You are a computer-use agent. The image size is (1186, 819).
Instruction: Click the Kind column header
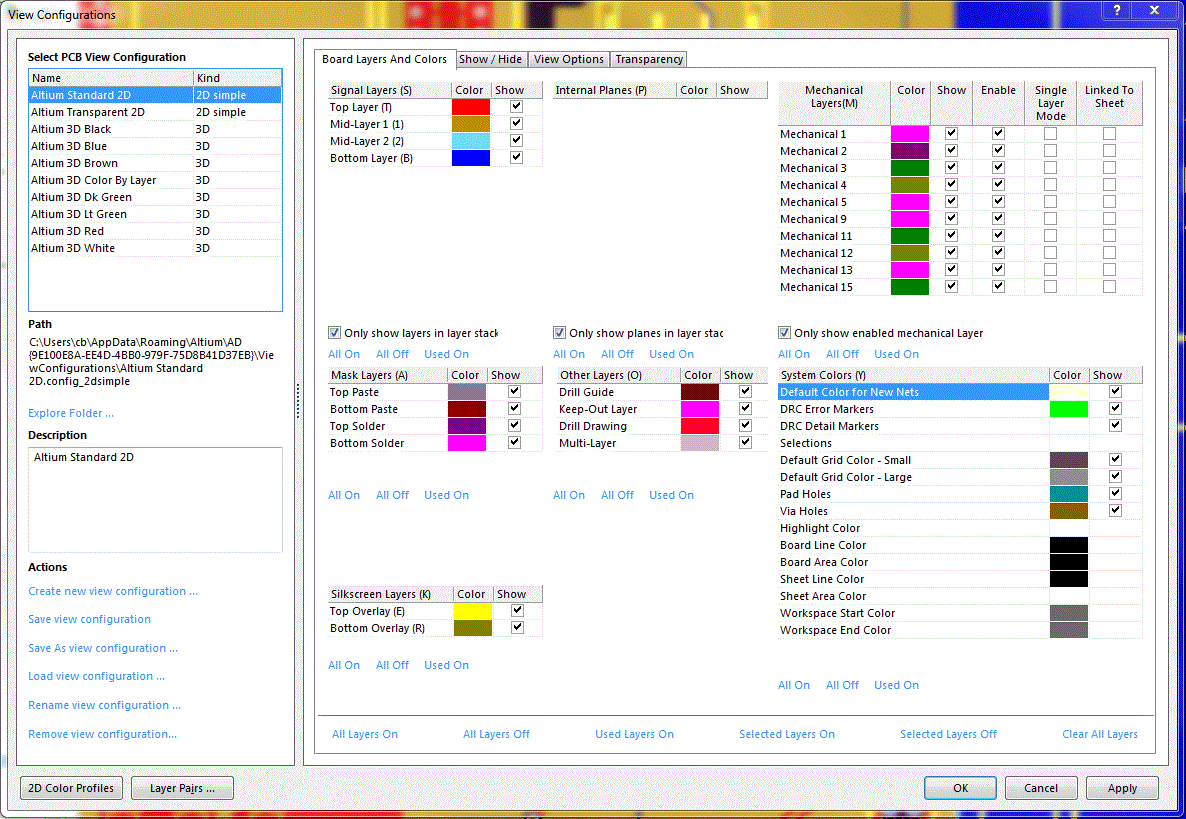(238, 78)
